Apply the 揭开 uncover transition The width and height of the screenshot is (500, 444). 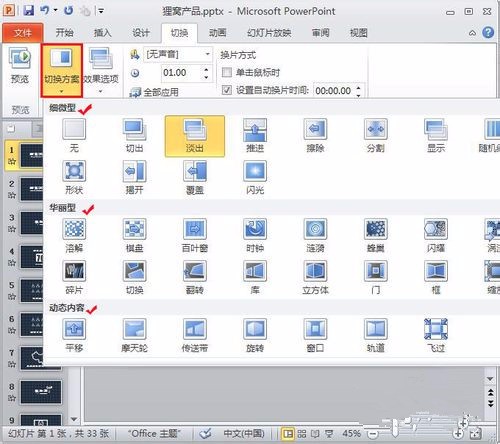134,178
